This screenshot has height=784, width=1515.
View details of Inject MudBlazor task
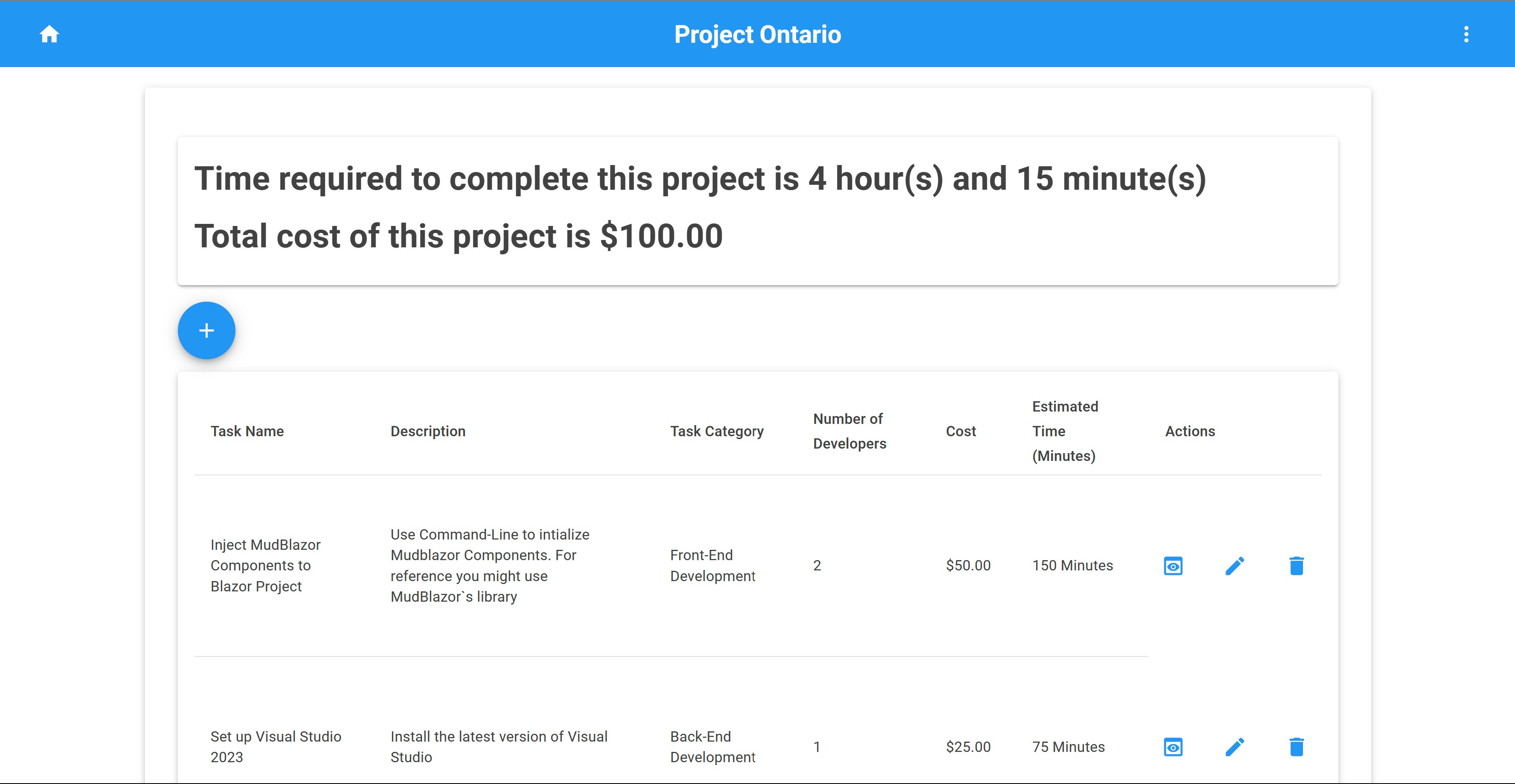1173,566
